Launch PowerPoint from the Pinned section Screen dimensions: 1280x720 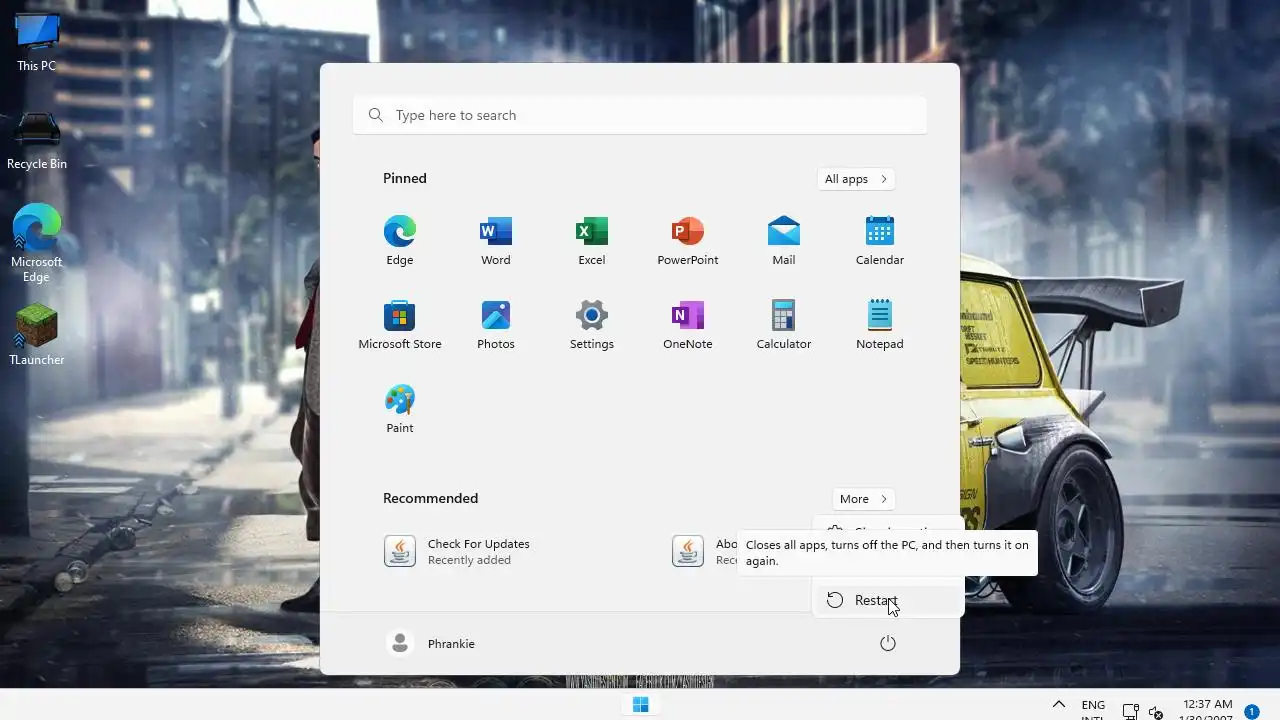pos(688,241)
